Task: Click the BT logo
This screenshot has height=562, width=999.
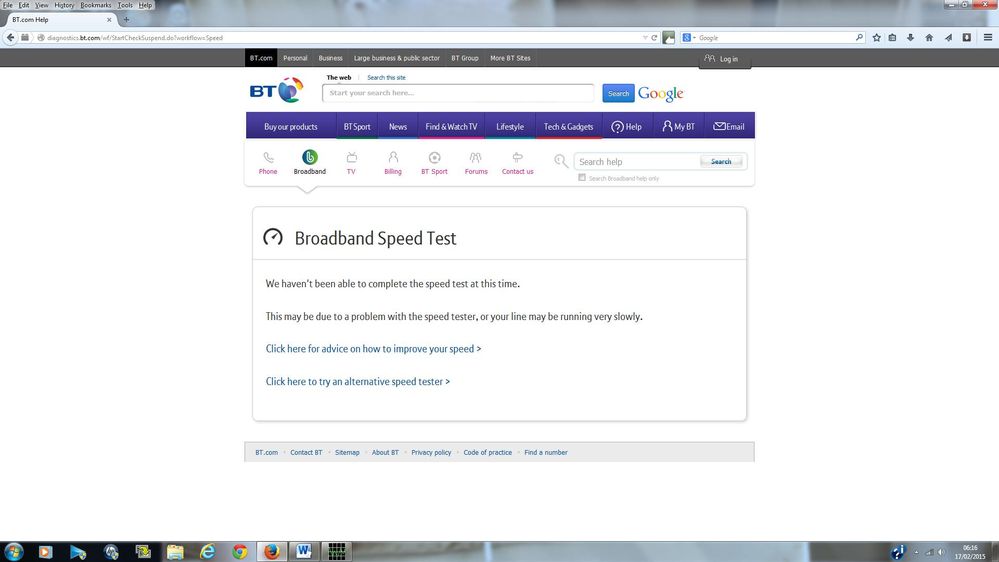Action: point(277,90)
